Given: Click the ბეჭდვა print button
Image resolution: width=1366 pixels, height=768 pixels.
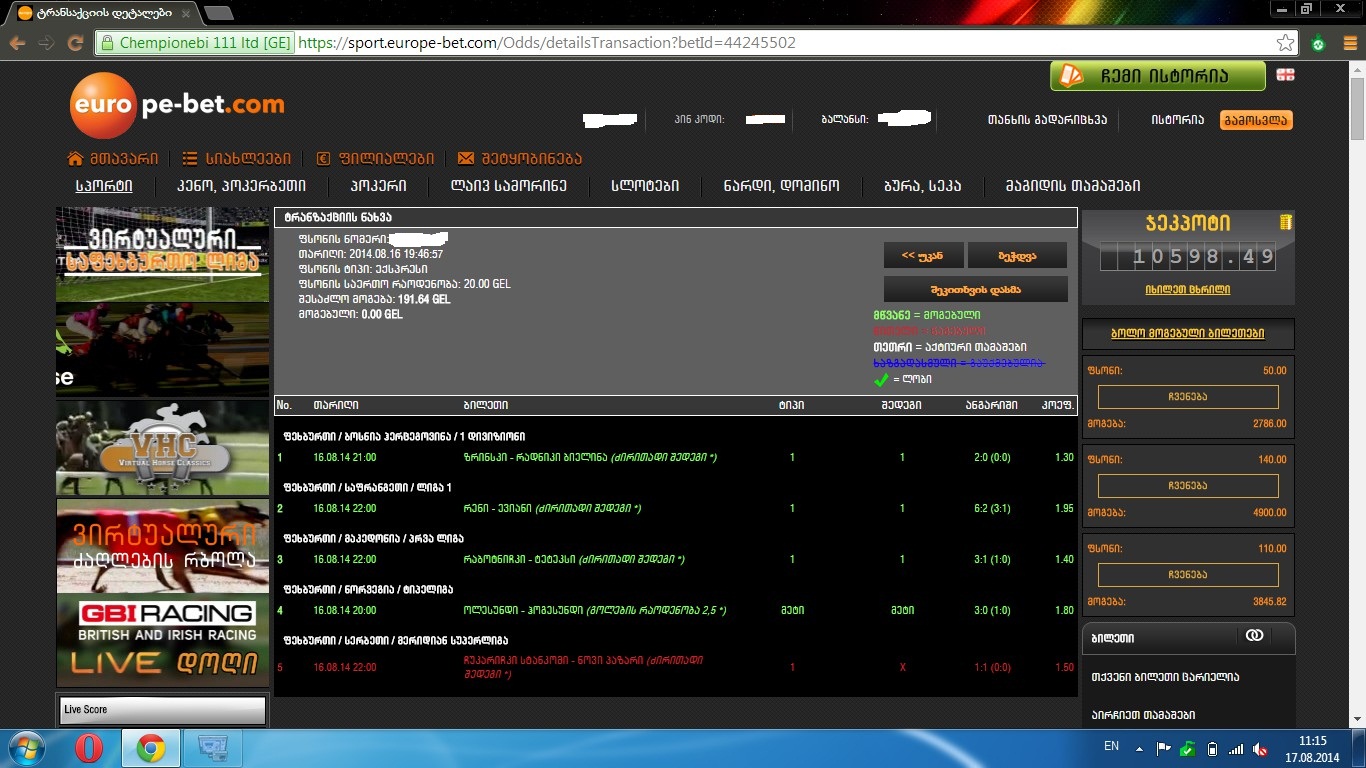Looking at the screenshot, I should (1017, 255).
